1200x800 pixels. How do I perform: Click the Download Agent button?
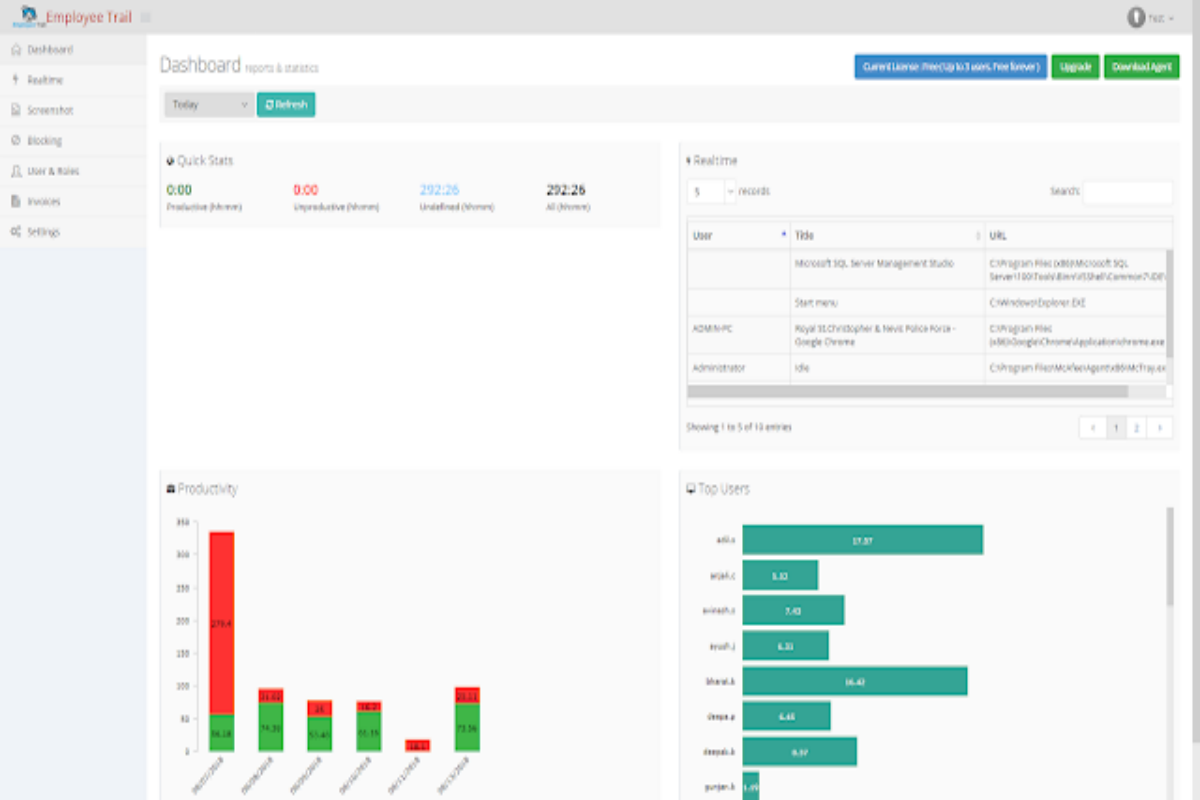click(1141, 67)
